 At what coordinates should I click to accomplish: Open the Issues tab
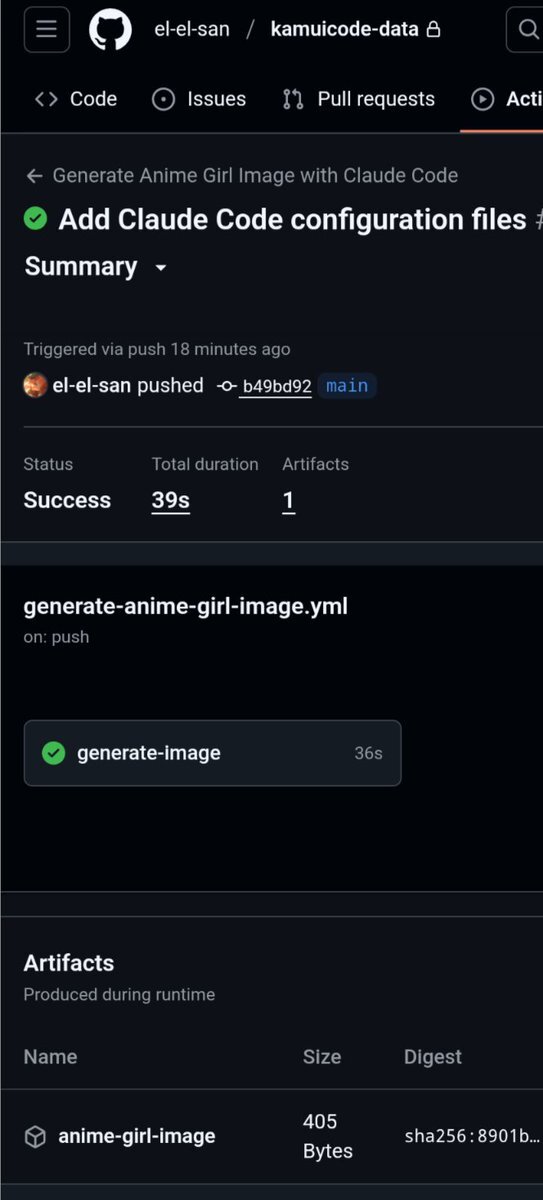[x=198, y=99]
